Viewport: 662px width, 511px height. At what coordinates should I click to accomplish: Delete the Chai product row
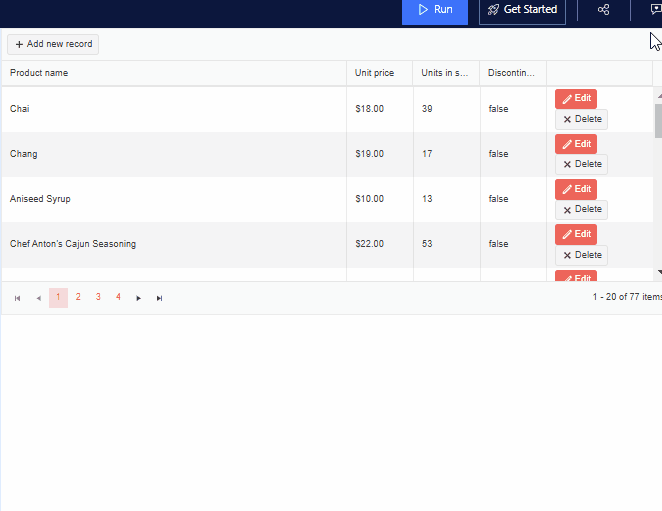point(581,119)
